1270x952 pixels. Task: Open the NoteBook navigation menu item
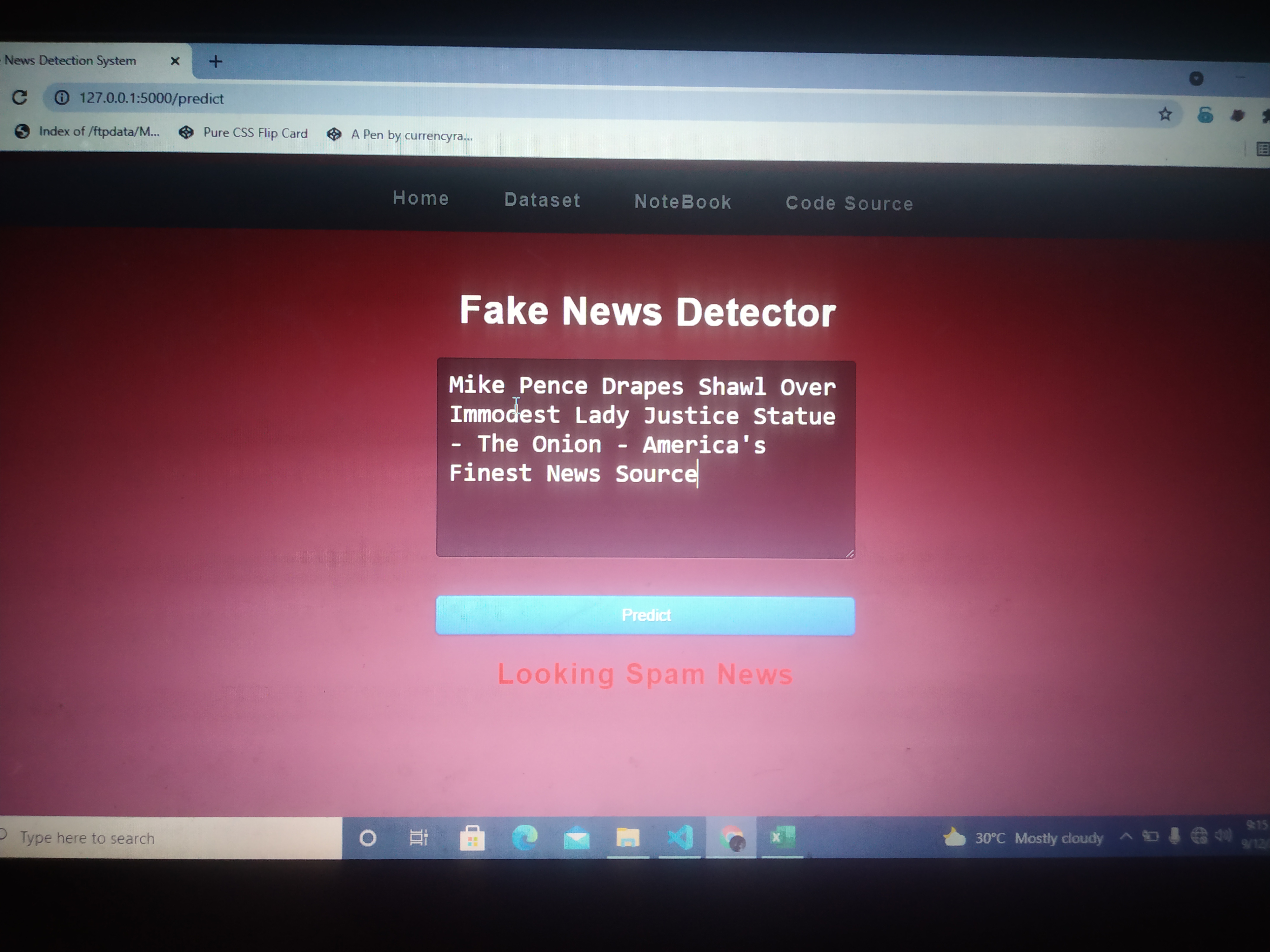click(x=683, y=202)
